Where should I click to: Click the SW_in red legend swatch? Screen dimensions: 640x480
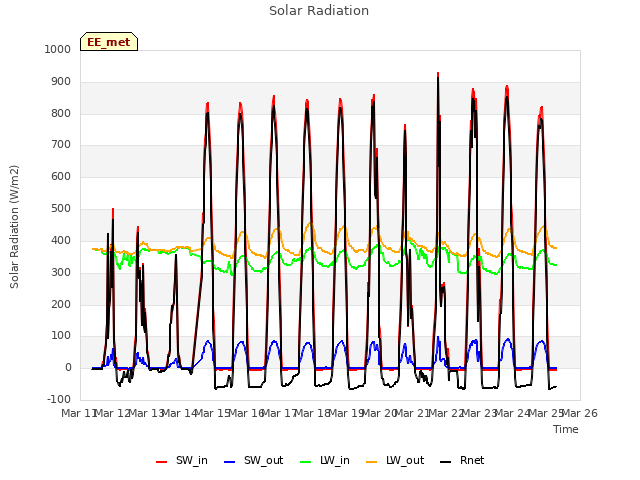coord(162,462)
